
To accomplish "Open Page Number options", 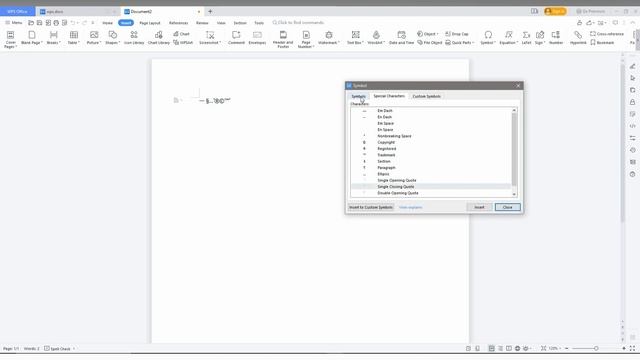I will tap(306, 39).
